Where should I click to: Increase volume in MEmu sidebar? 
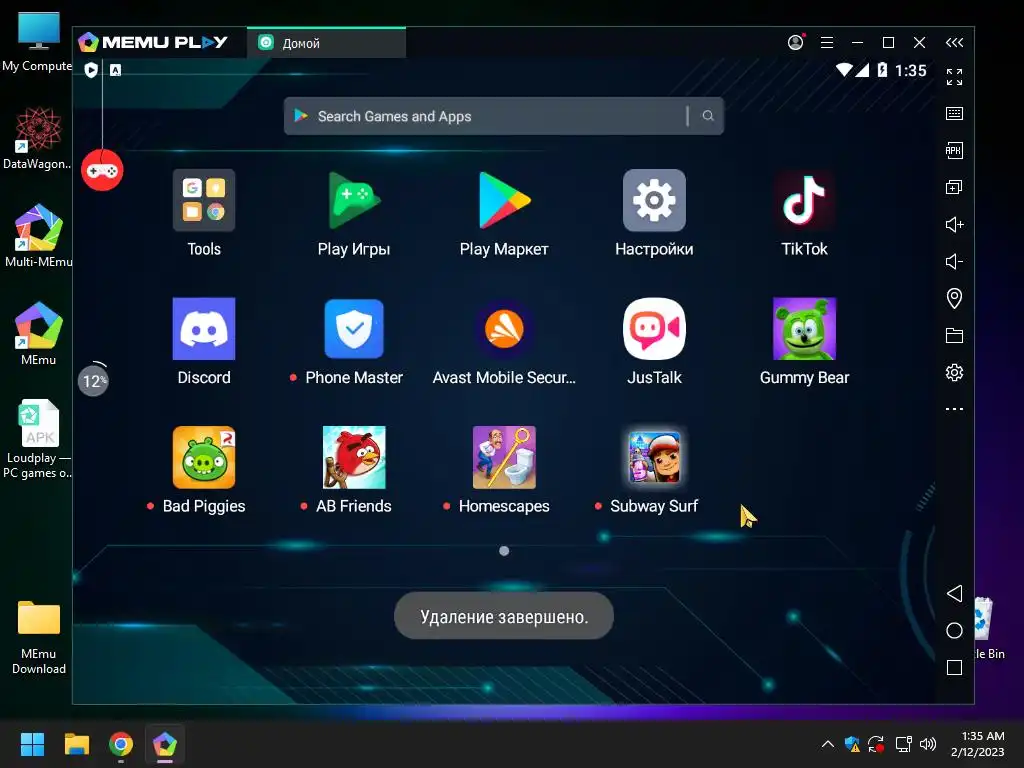click(x=954, y=225)
